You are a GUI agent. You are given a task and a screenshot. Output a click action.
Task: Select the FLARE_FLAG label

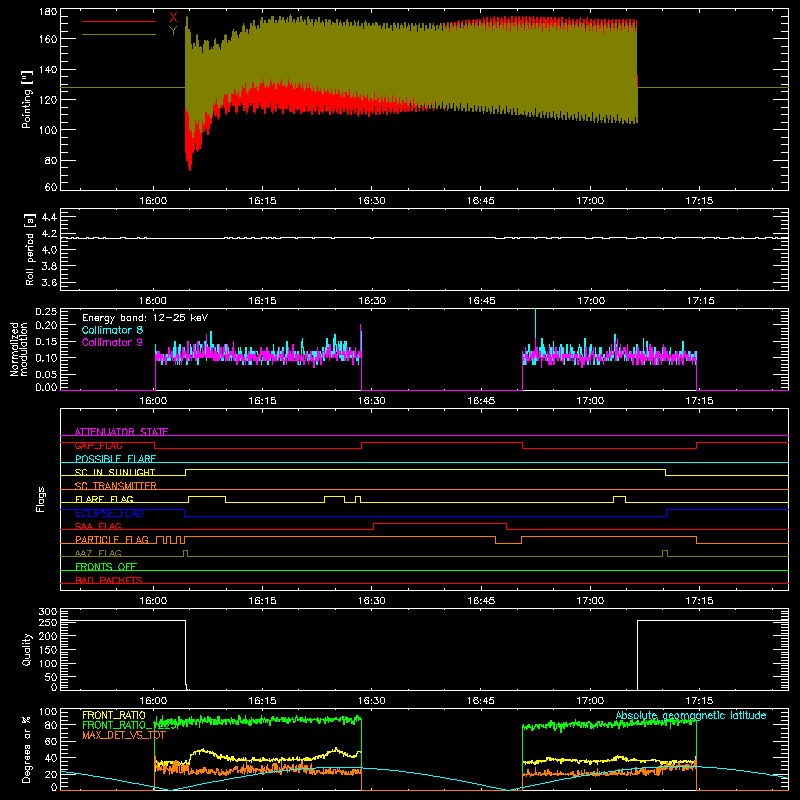[x=104, y=499]
